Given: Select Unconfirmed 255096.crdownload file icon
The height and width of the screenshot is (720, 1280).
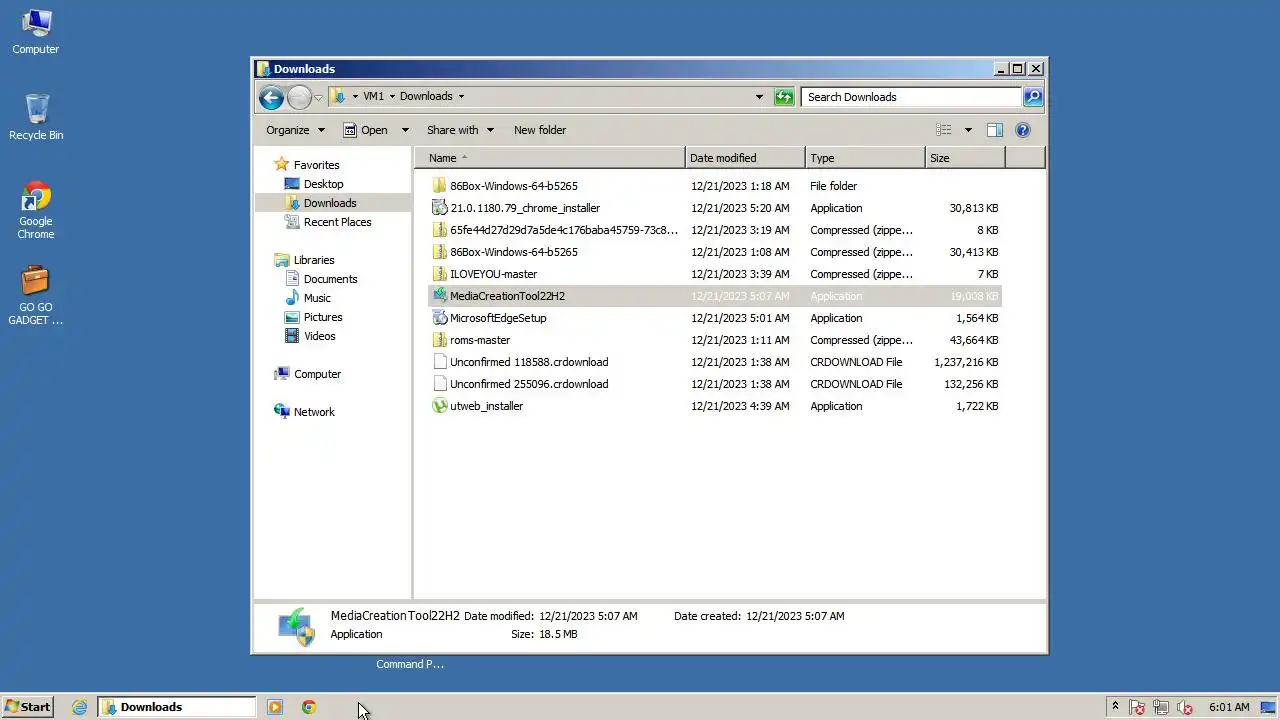Looking at the screenshot, I should [439, 384].
